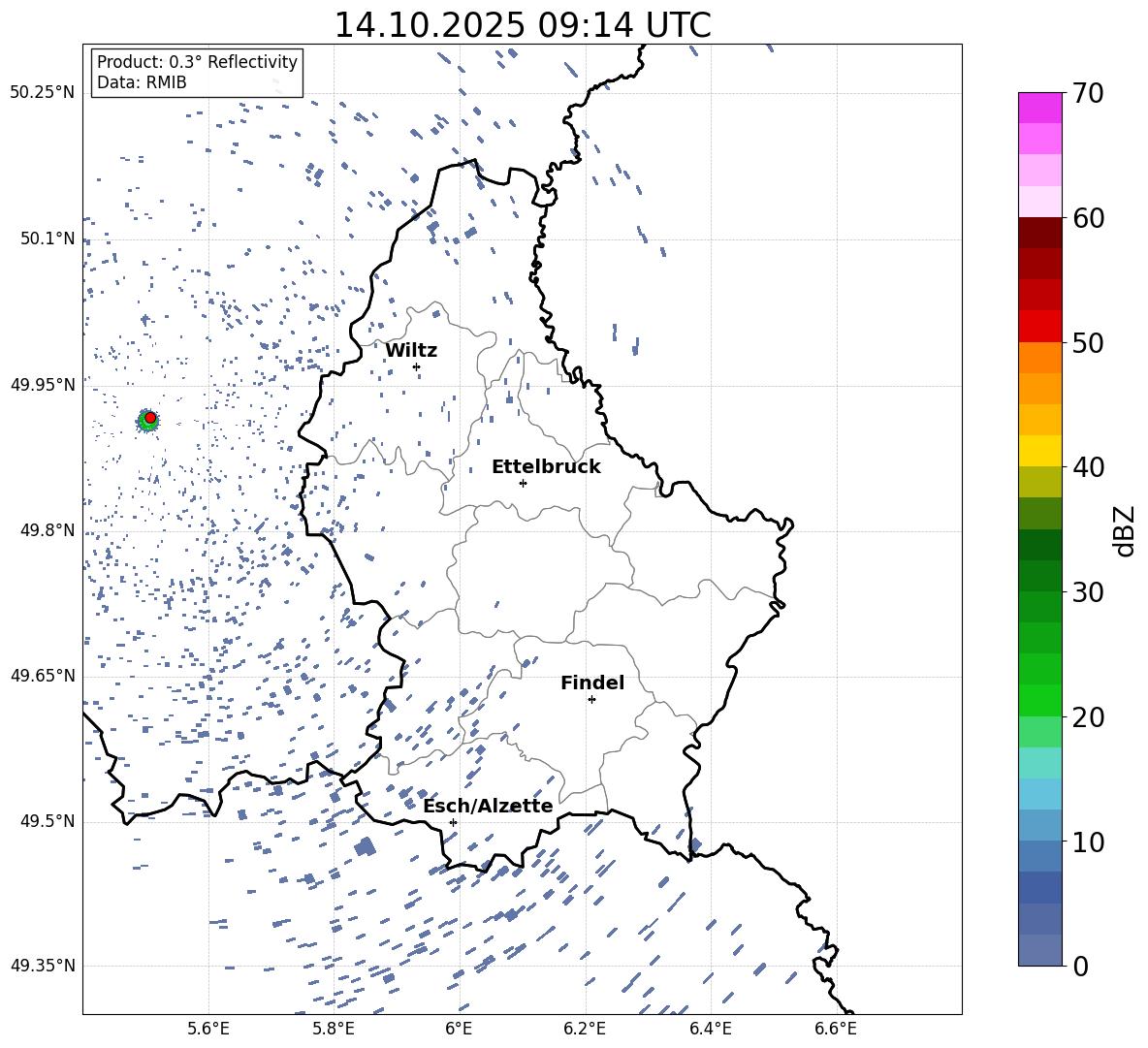1148x1048 pixels.
Task: Click the 50 dBZ colorbar label
Action: point(1087,342)
